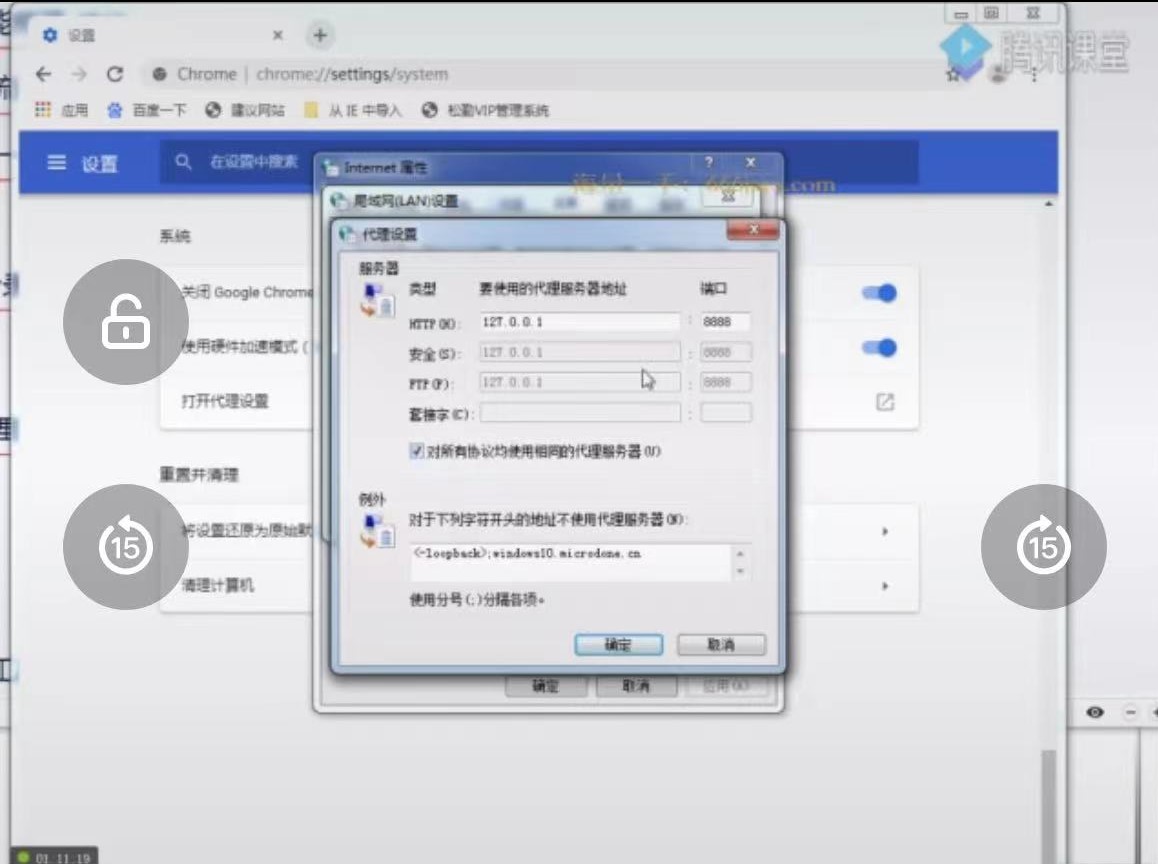Viewport: 1158px width, 864px height.
Task: Expand the 清理计算机 row arrow
Action: [x=885, y=586]
